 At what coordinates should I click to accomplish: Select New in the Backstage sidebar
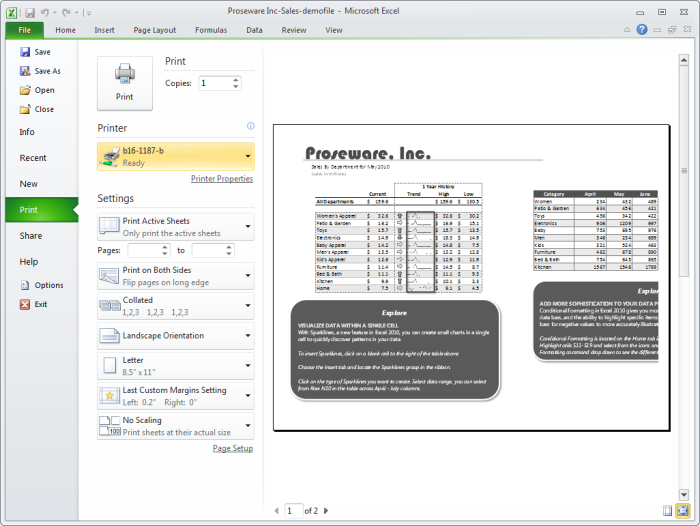(42, 184)
